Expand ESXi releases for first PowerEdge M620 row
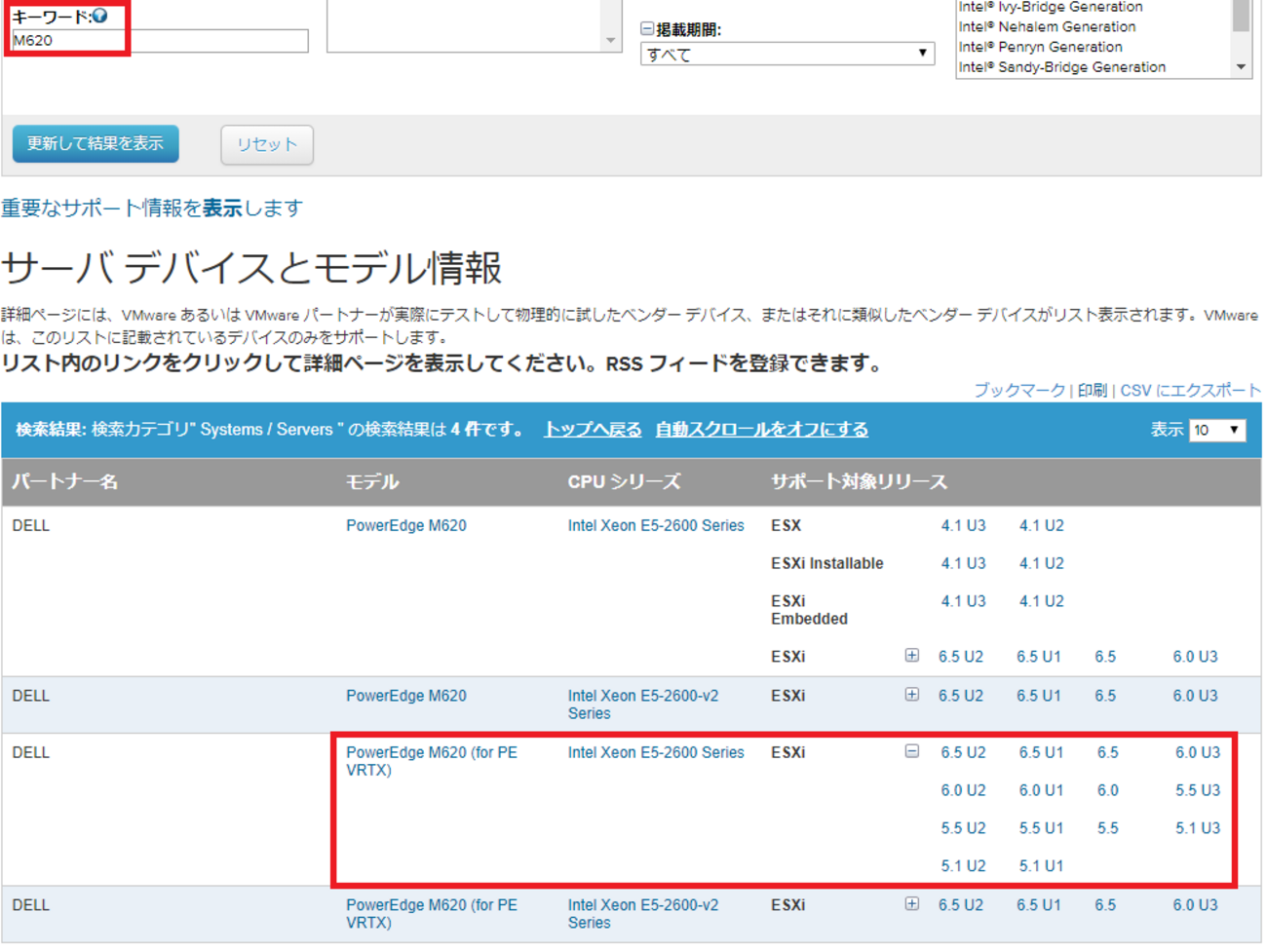The width and height of the screenshot is (1267, 952). (x=911, y=656)
